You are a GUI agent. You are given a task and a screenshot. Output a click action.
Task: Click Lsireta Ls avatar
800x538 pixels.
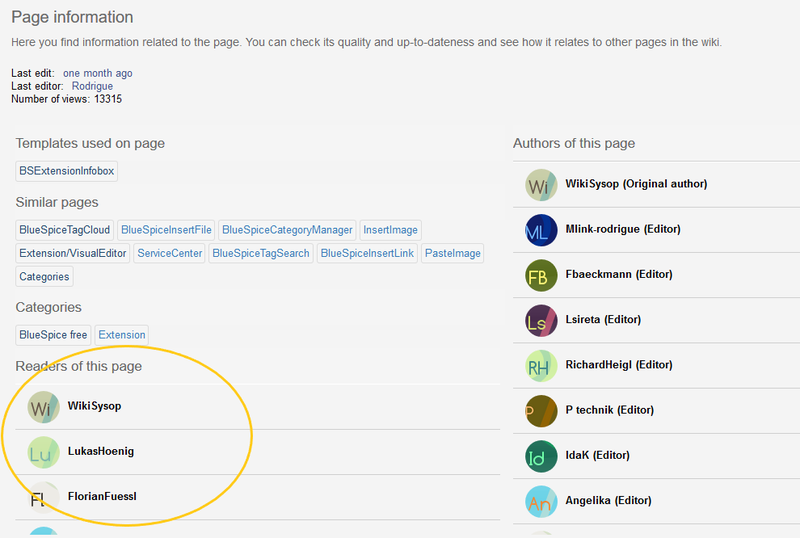point(541,321)
